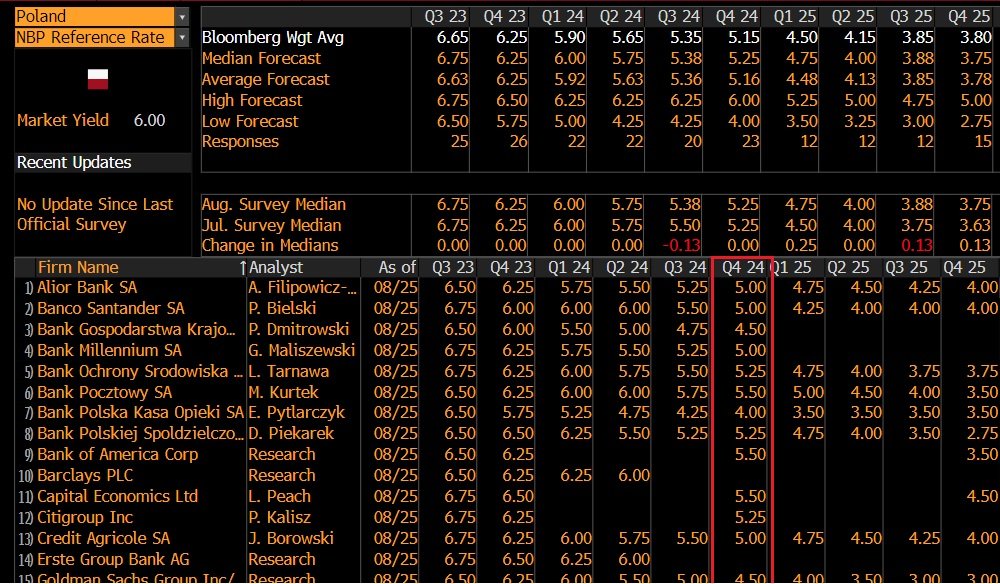This screenshot has width=1000, height=584.
Task: Click the red -0.13 change in medians
Action: click(681, 245)
